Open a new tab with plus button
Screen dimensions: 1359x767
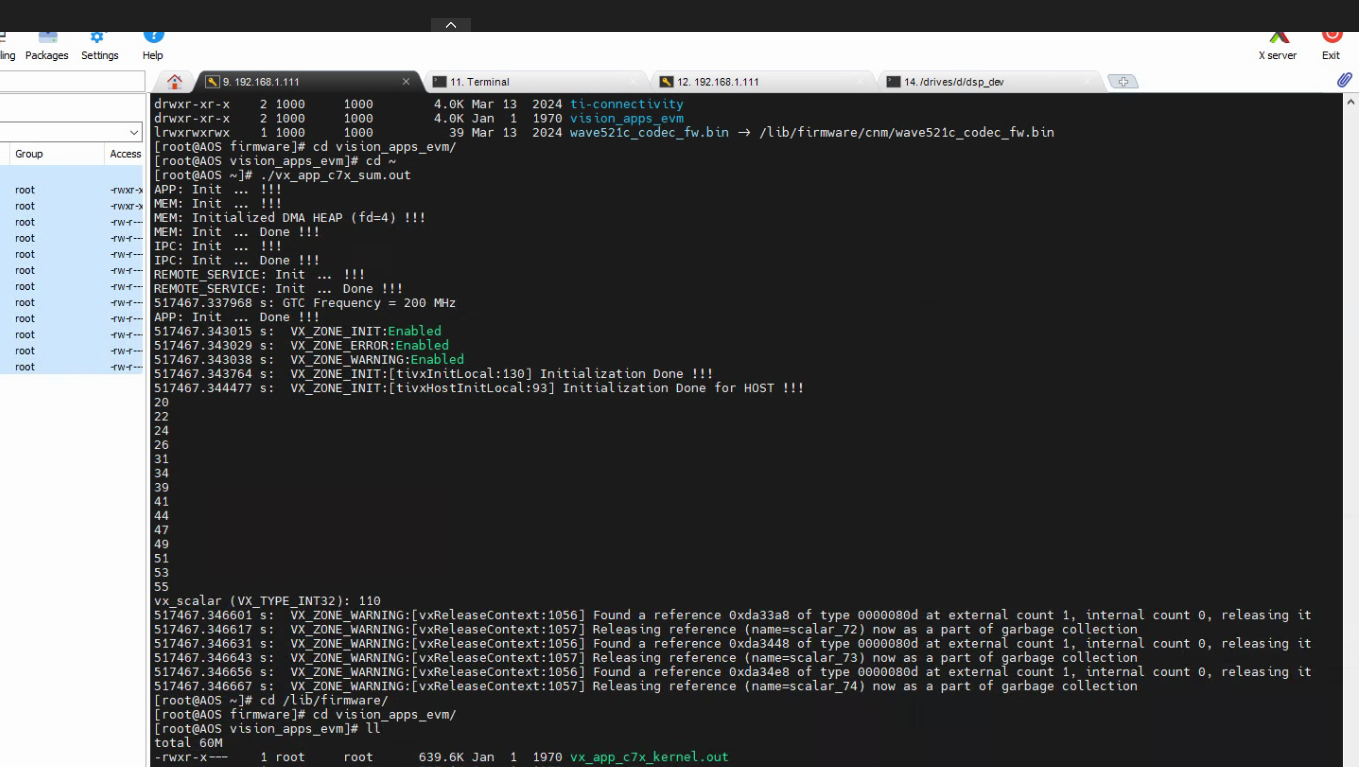[x=1122, y=82]
